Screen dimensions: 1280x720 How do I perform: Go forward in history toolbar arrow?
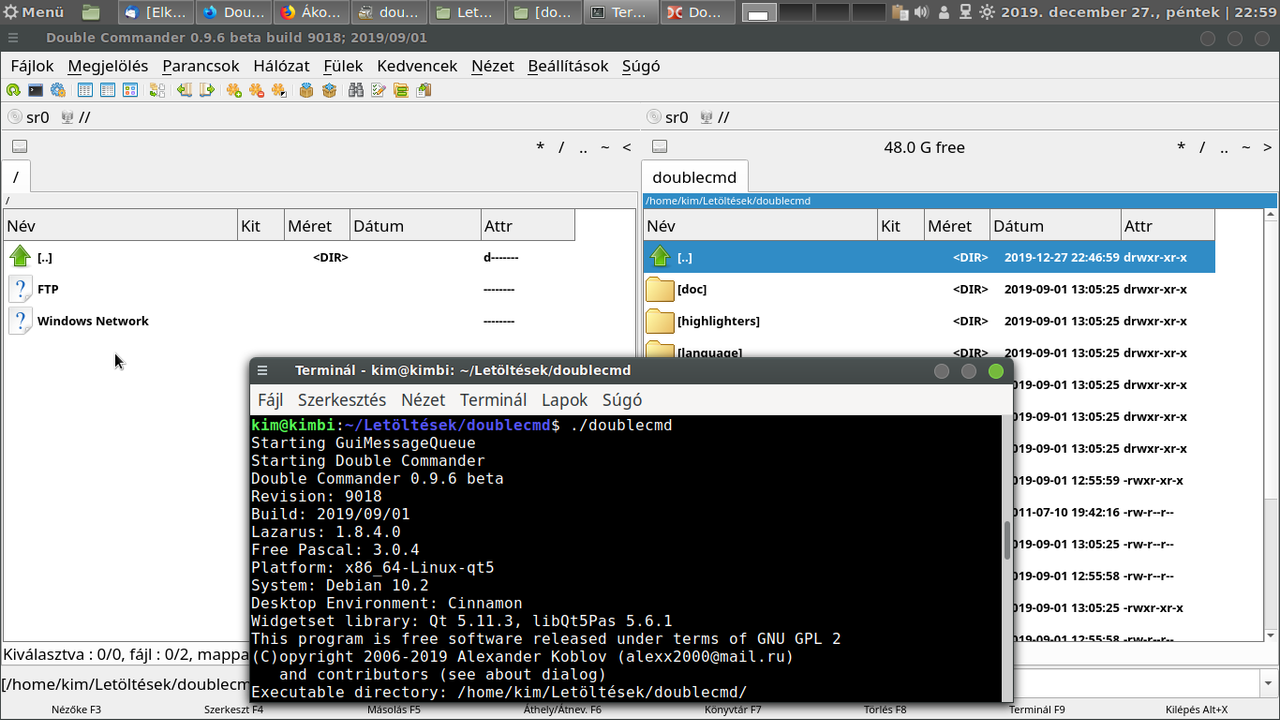(207, 90)
